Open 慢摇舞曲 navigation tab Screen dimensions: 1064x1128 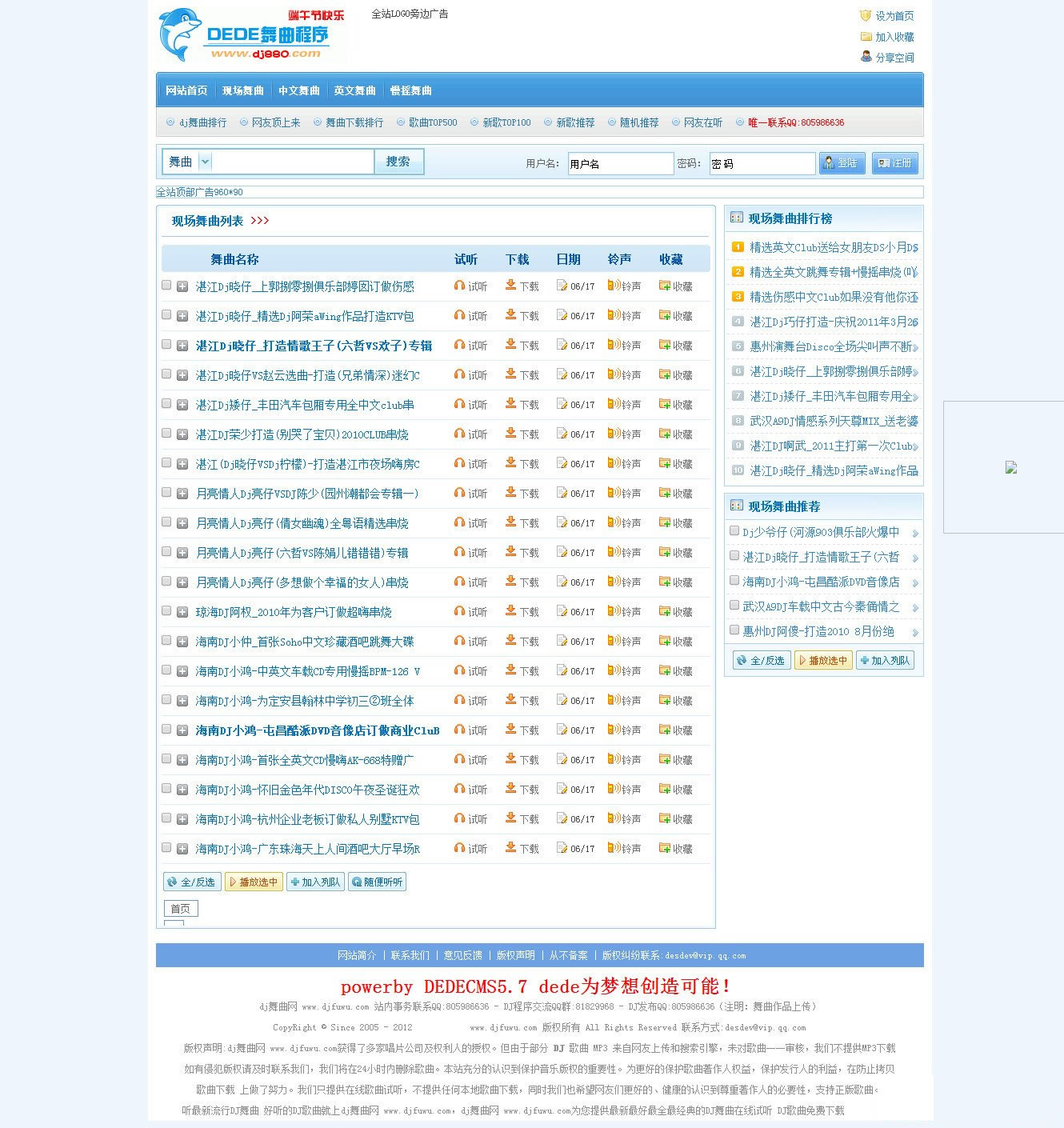[x=410, y=90]
